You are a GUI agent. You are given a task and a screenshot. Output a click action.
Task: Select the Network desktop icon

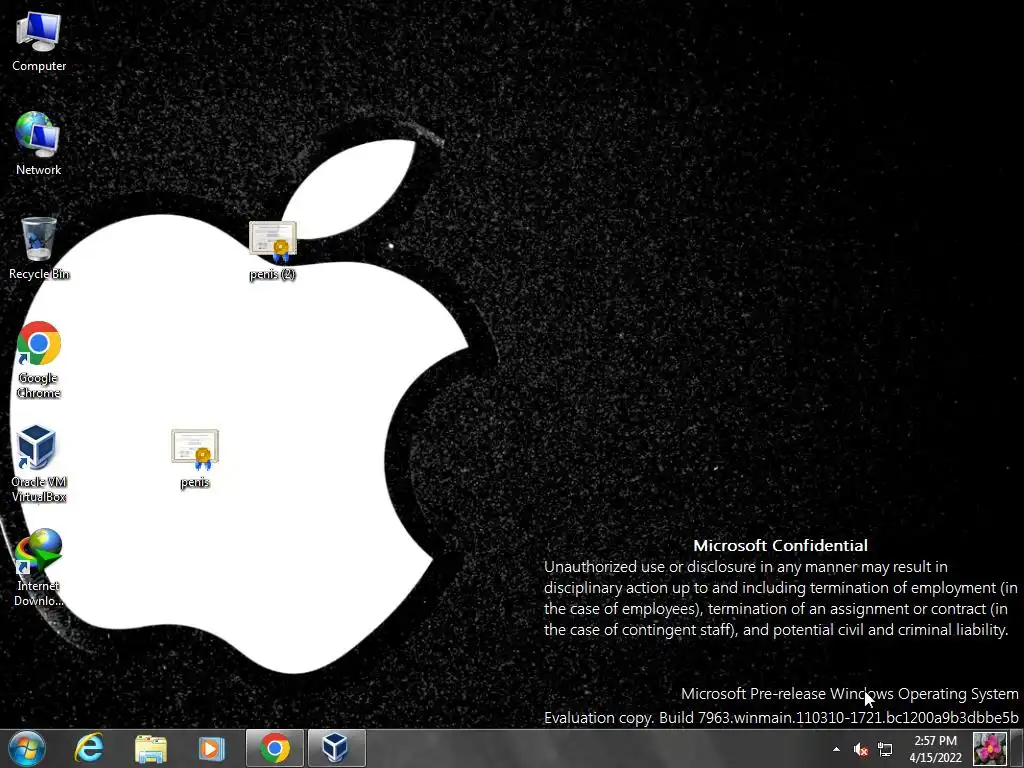tap(39, 144)
